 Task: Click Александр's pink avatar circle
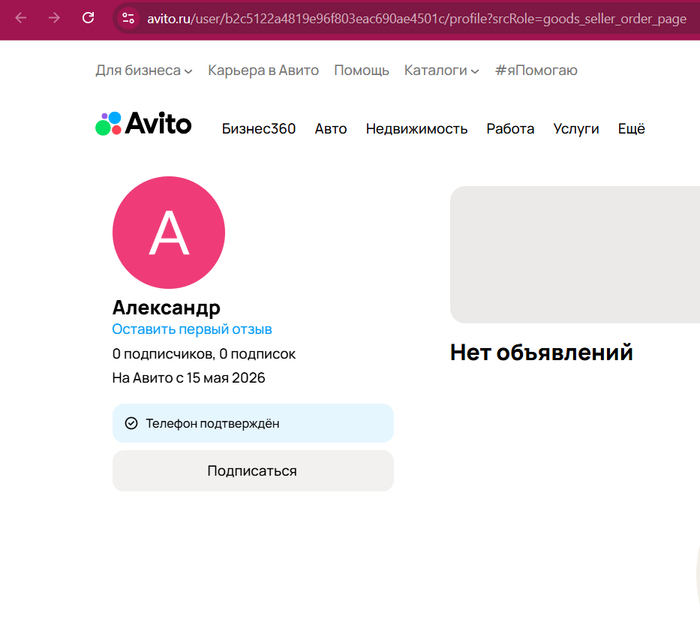169,232
